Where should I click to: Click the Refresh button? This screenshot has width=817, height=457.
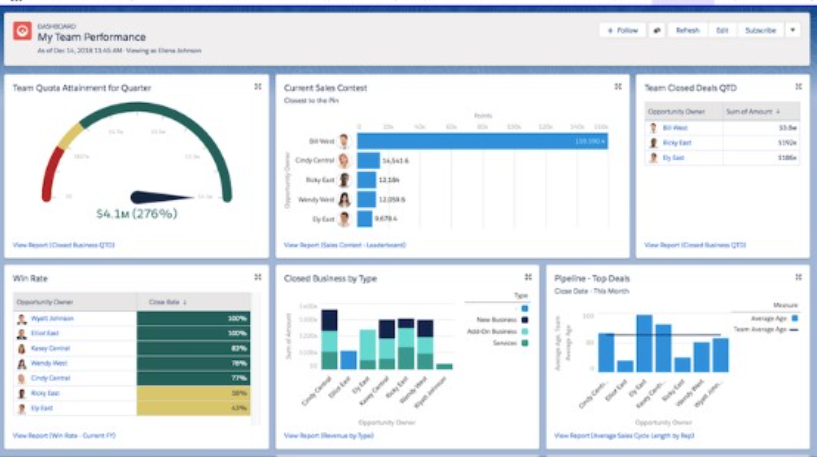687,30
